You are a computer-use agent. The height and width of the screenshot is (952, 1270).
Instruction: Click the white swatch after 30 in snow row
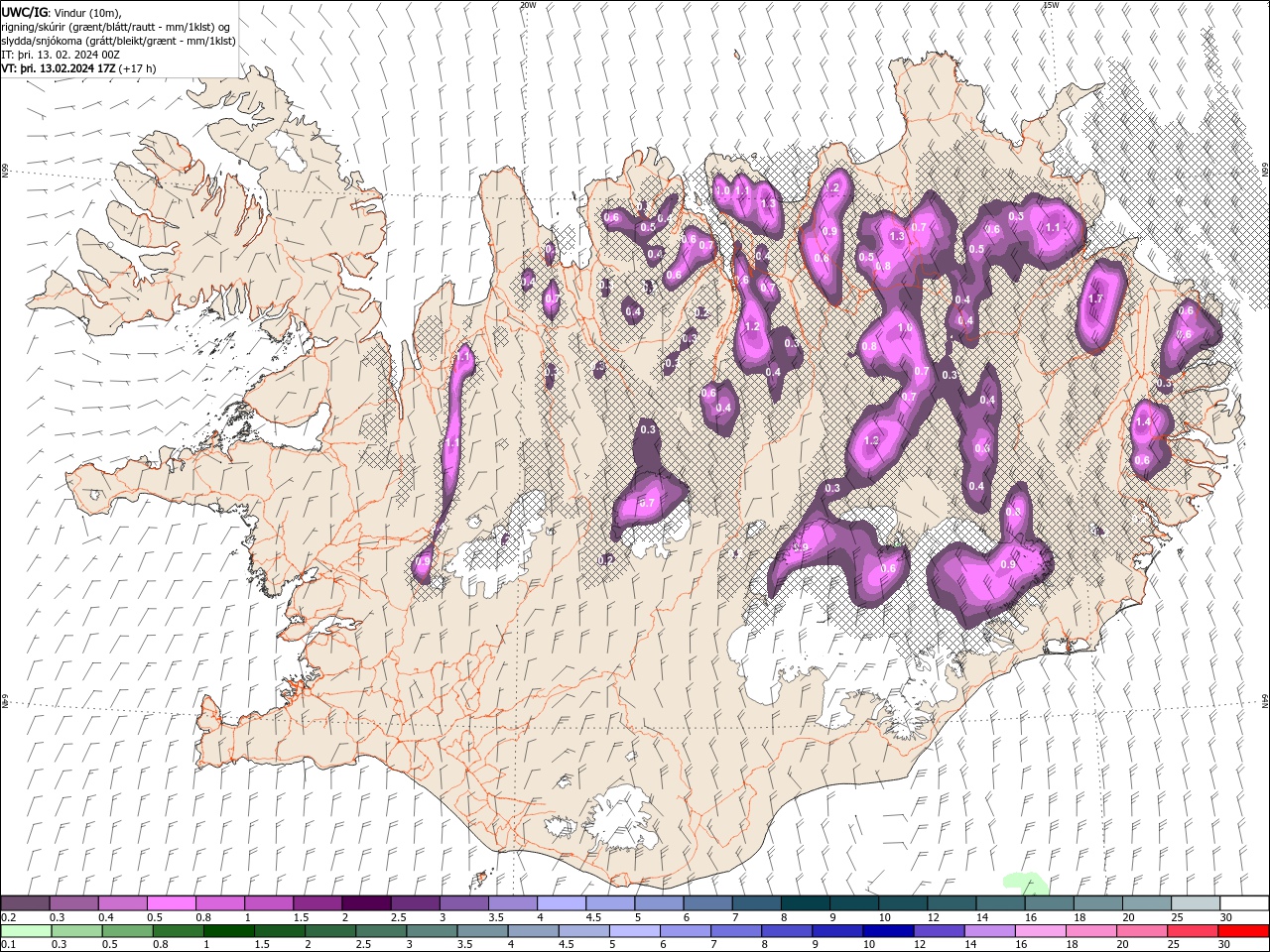[1244, 903]
